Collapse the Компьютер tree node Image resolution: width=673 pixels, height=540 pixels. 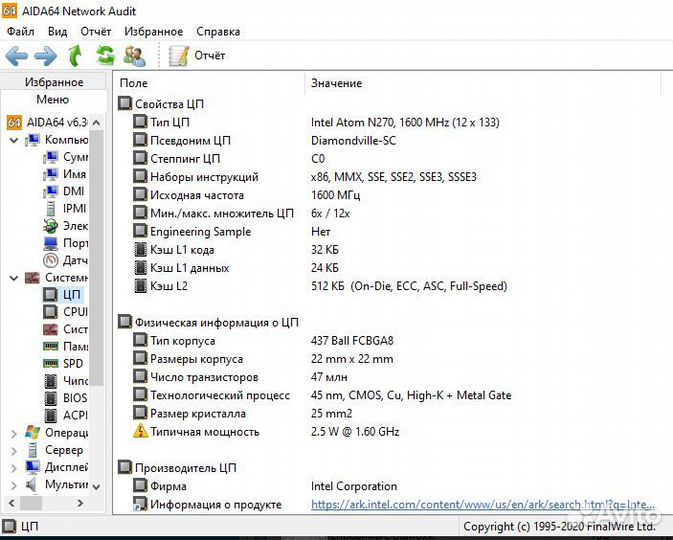(14, 140)
